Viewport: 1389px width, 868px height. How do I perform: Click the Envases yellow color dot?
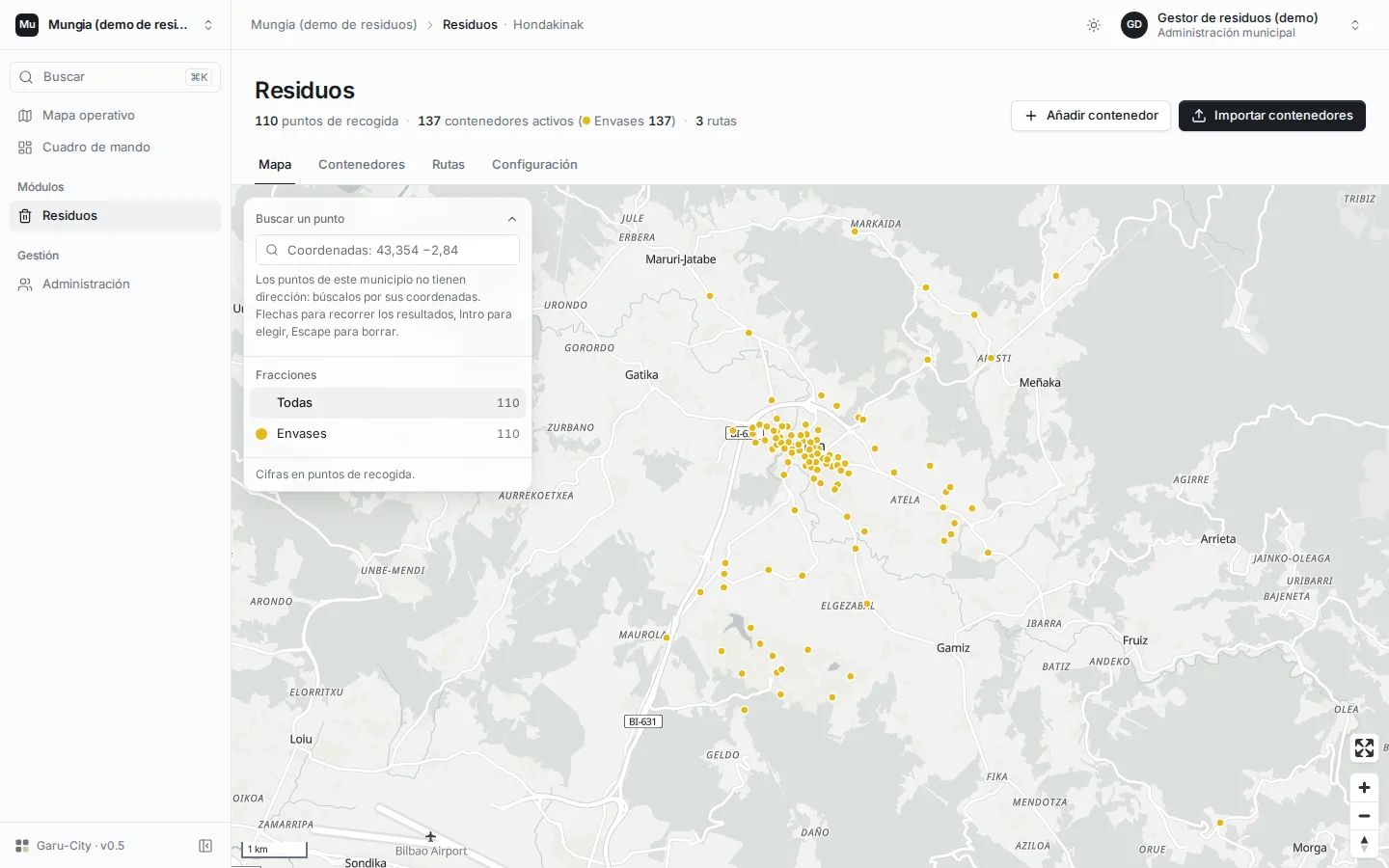point(261,434)
